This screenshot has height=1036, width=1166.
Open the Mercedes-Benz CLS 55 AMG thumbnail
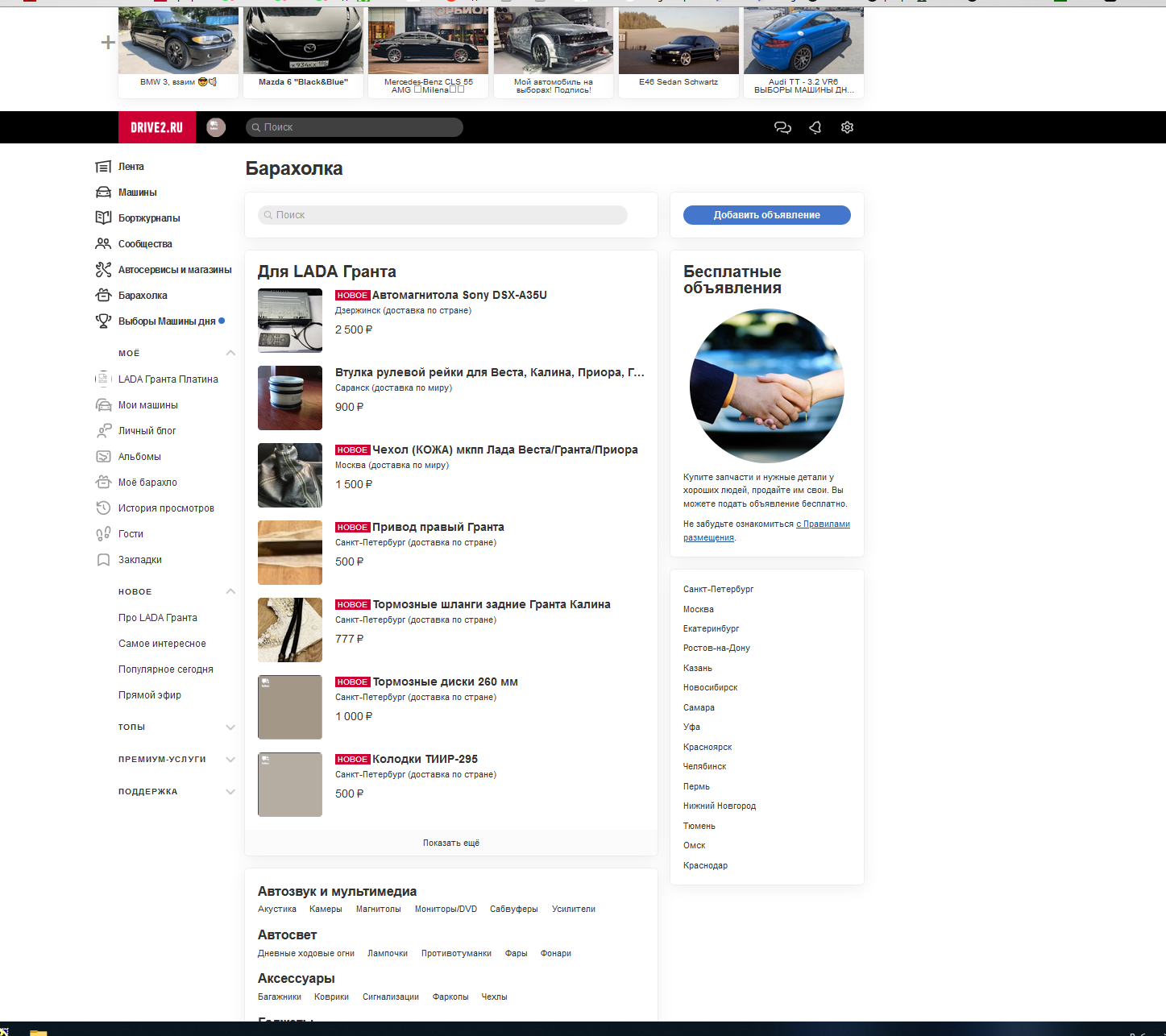tap(428, 52)
